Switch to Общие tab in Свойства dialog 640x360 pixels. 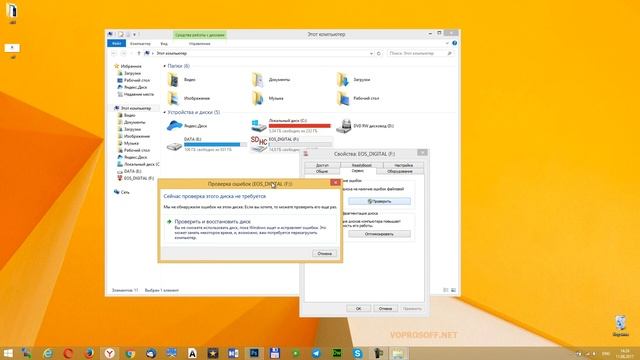[322, 171]
